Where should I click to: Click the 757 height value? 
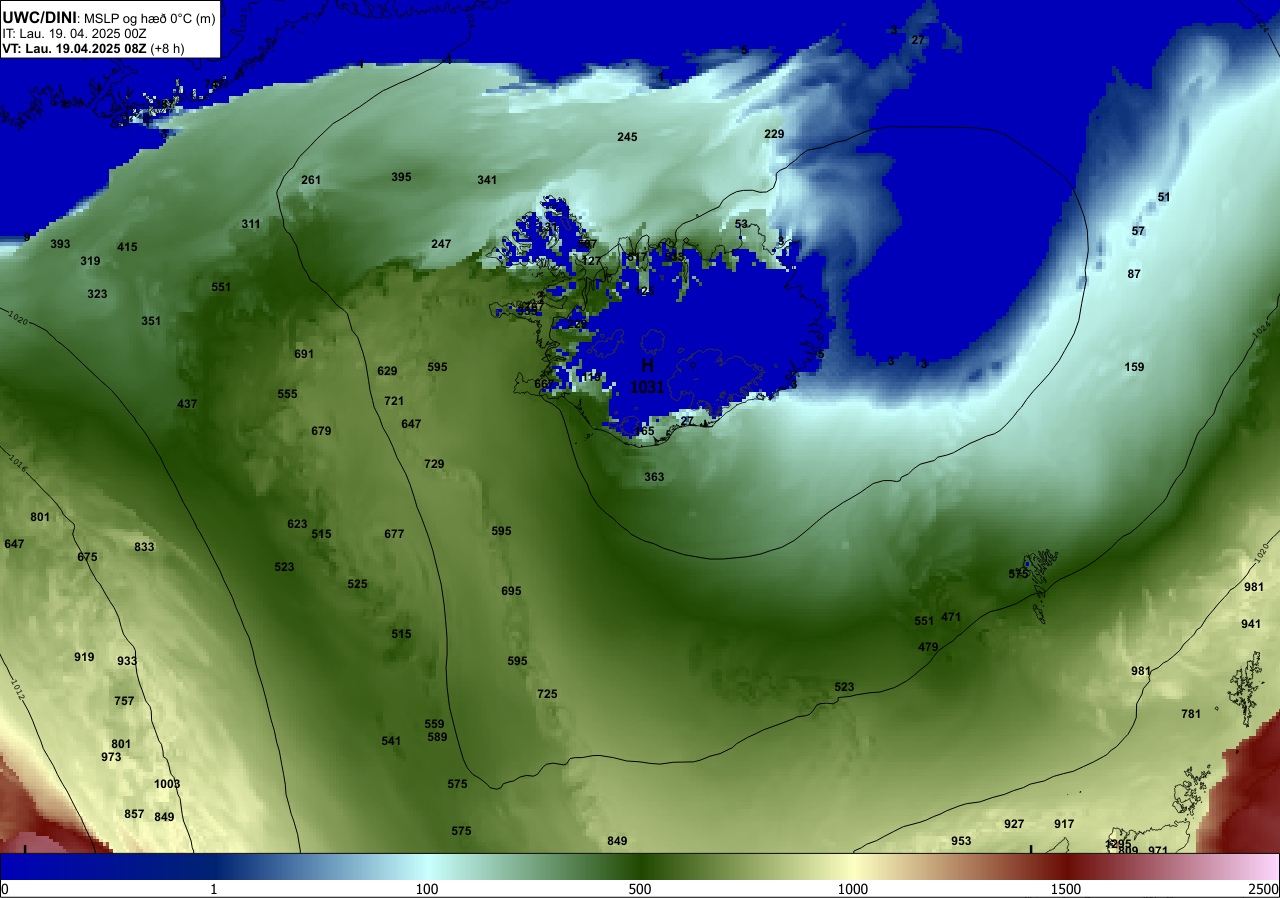click(x=124, y=701)
